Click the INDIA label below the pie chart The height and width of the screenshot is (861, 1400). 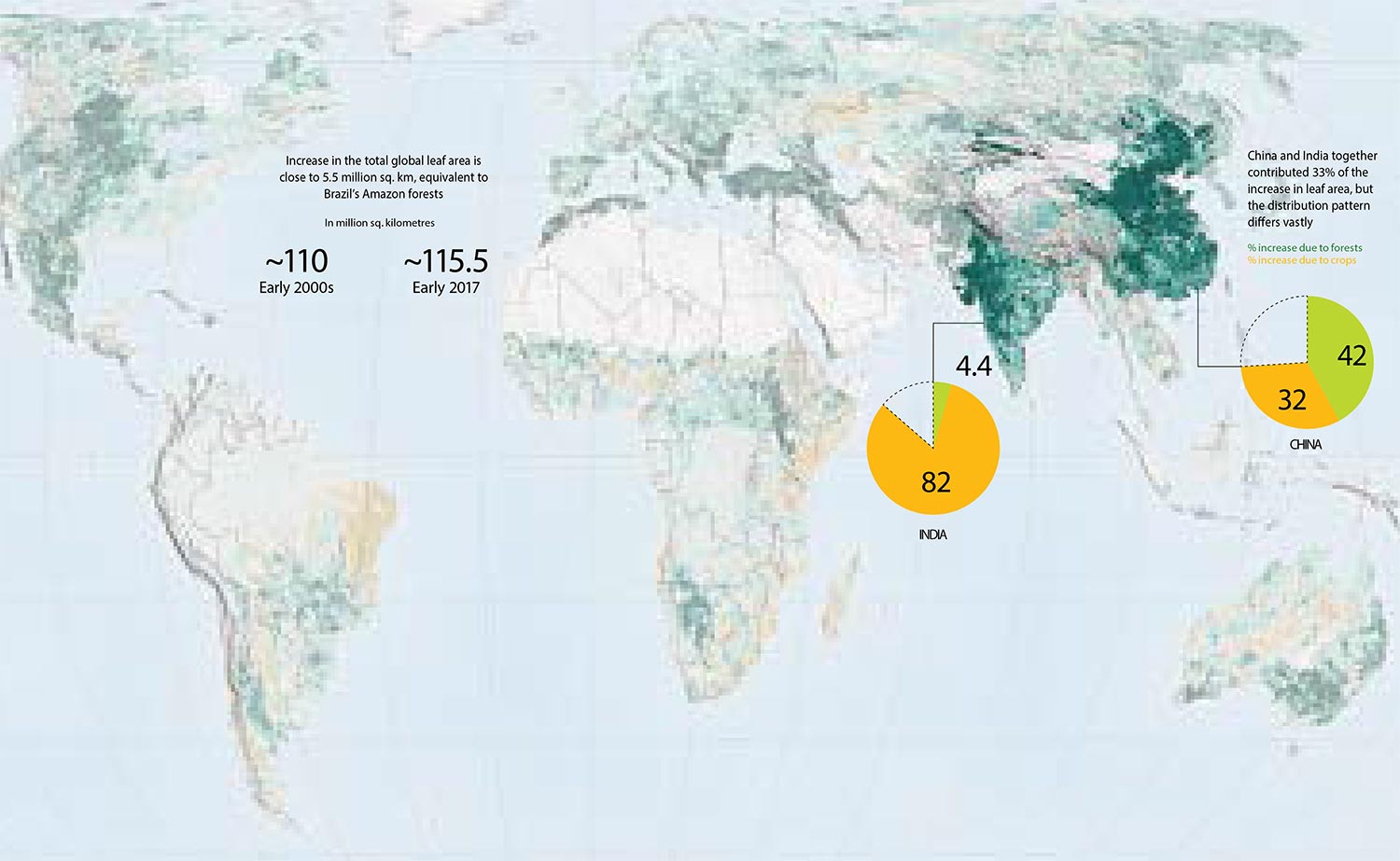coord(932,535)
